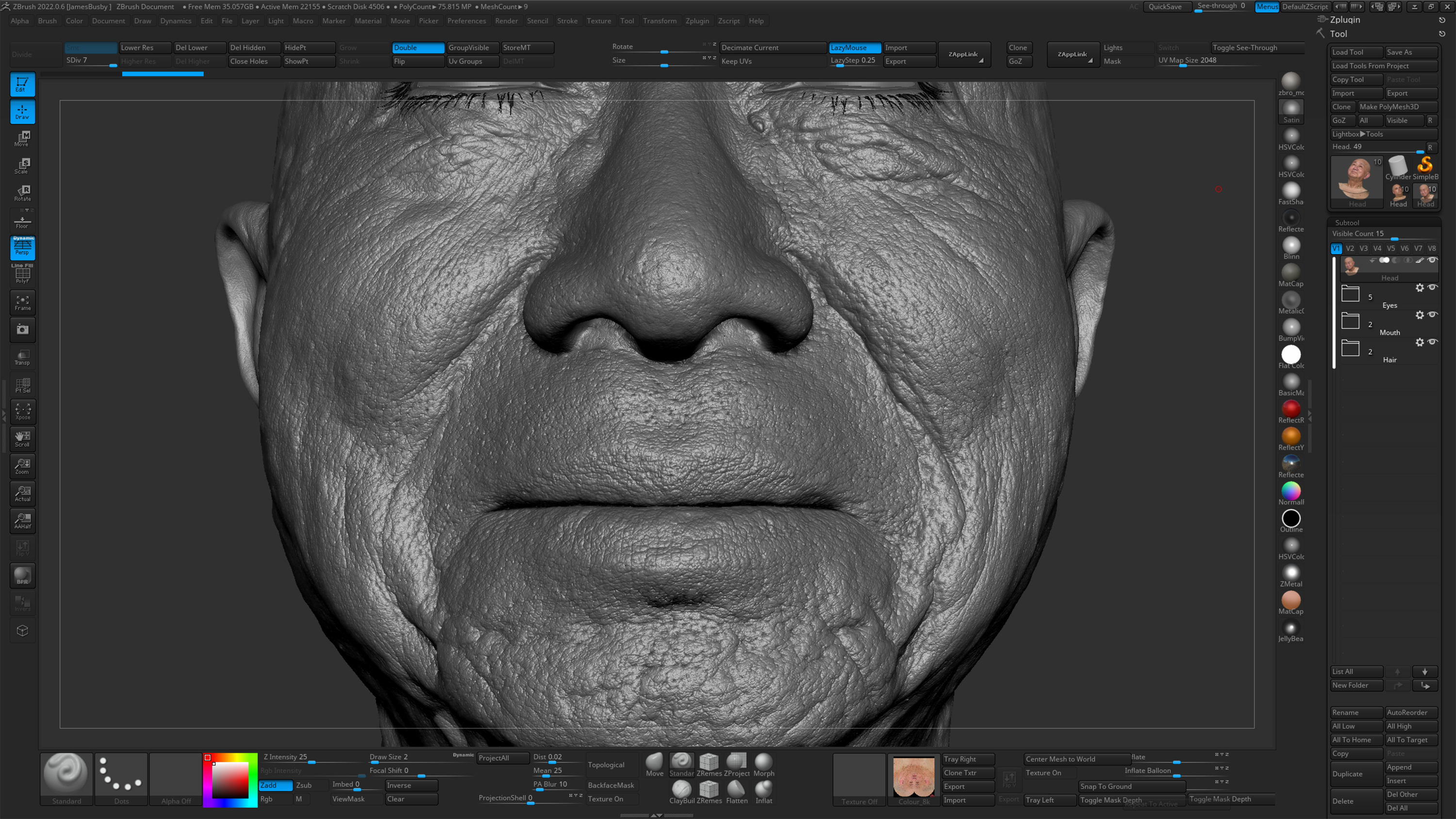
Task: Start a BPR render
Action: pyautogui.click(x=22, y=575)
